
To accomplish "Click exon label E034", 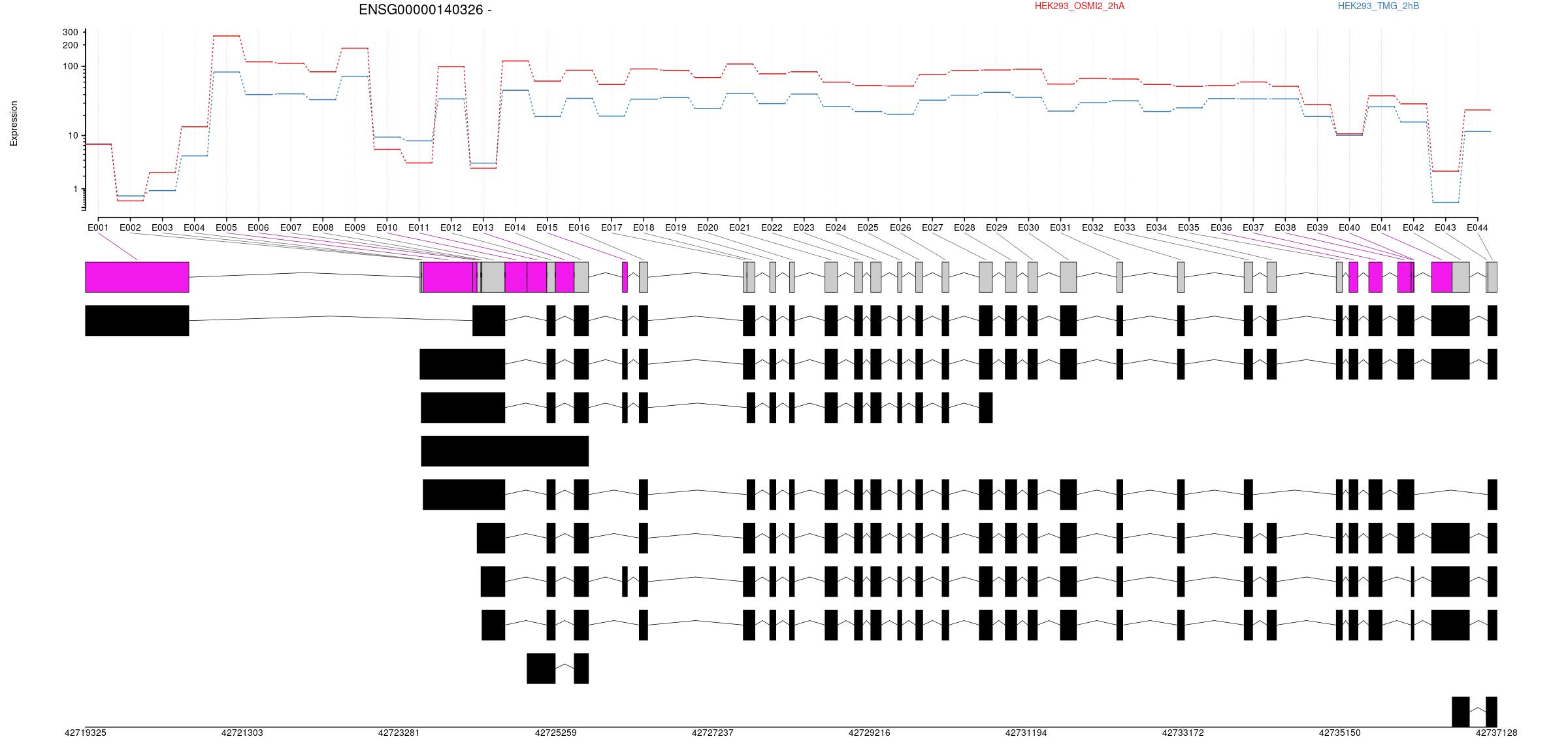I will pyautogui.click(x=1156, y=227).
